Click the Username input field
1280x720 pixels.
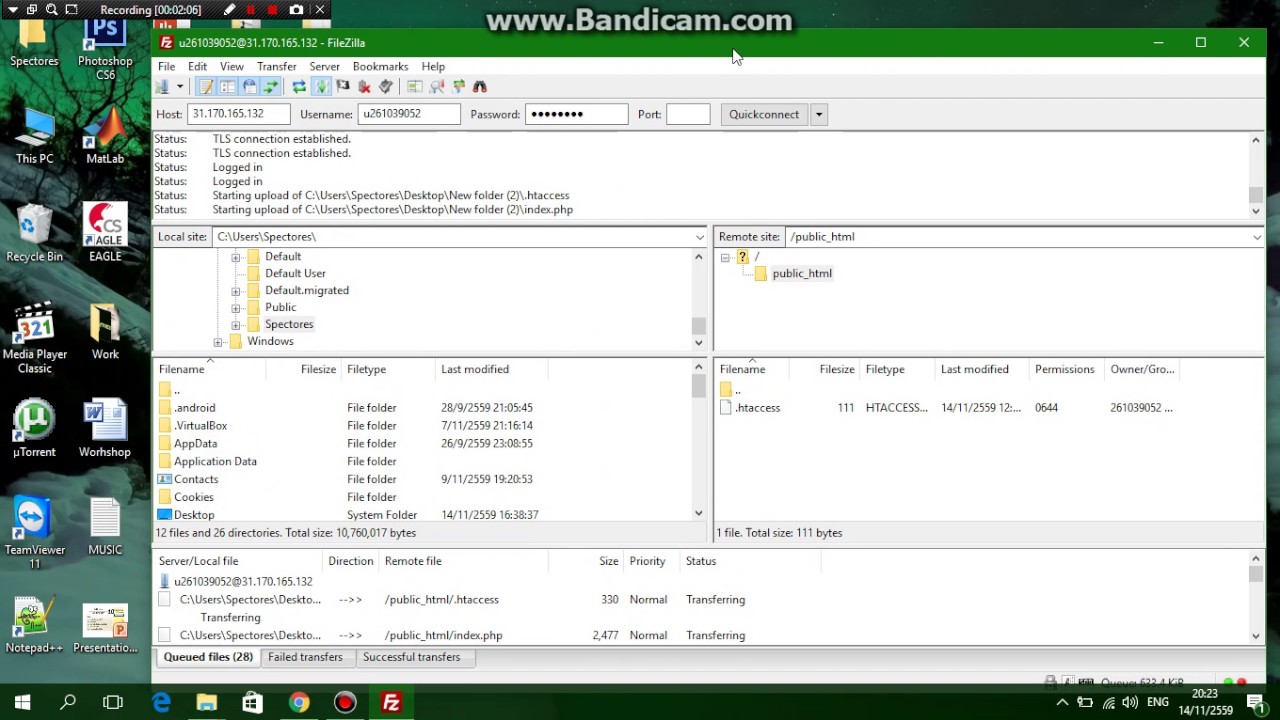(409, 114)
